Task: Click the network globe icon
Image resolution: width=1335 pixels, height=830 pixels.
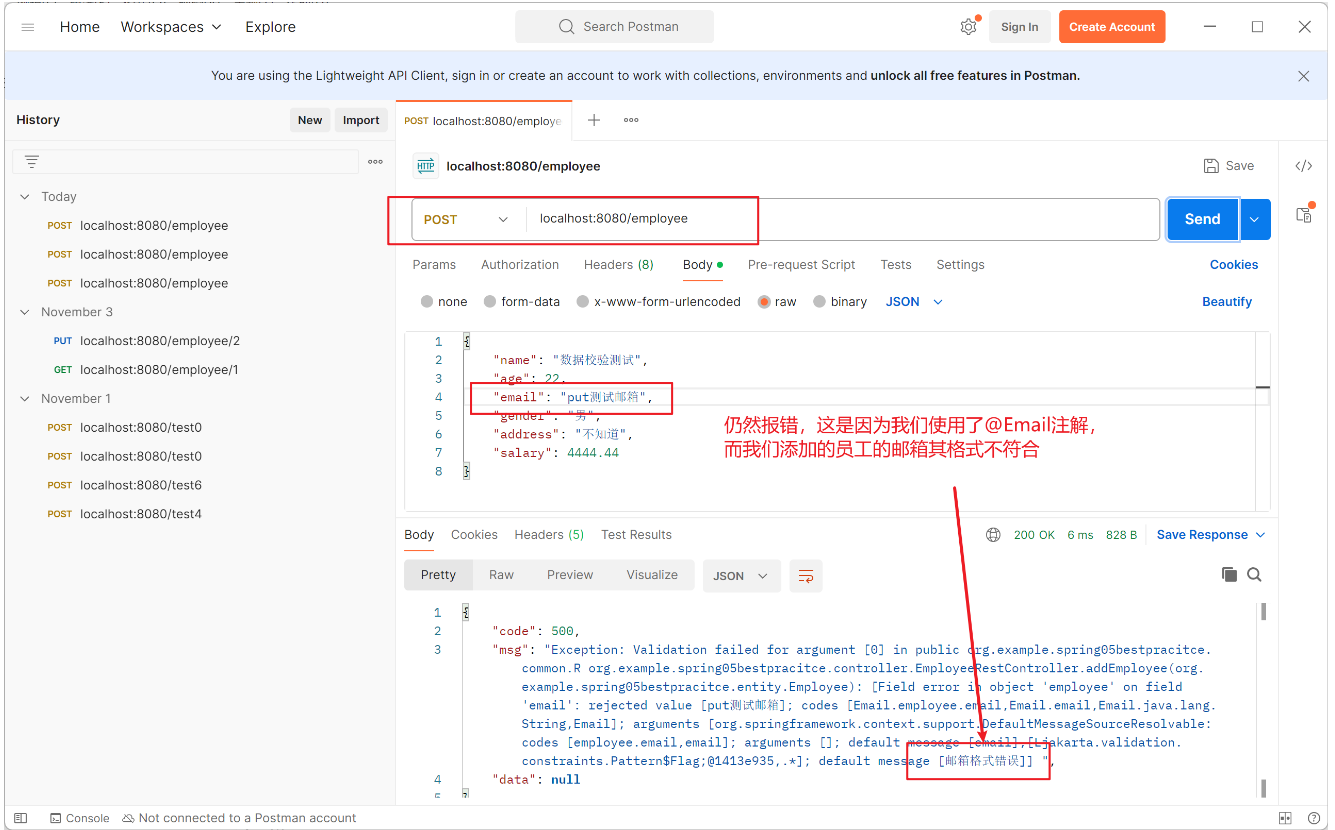Action: (x=993, y=535)
